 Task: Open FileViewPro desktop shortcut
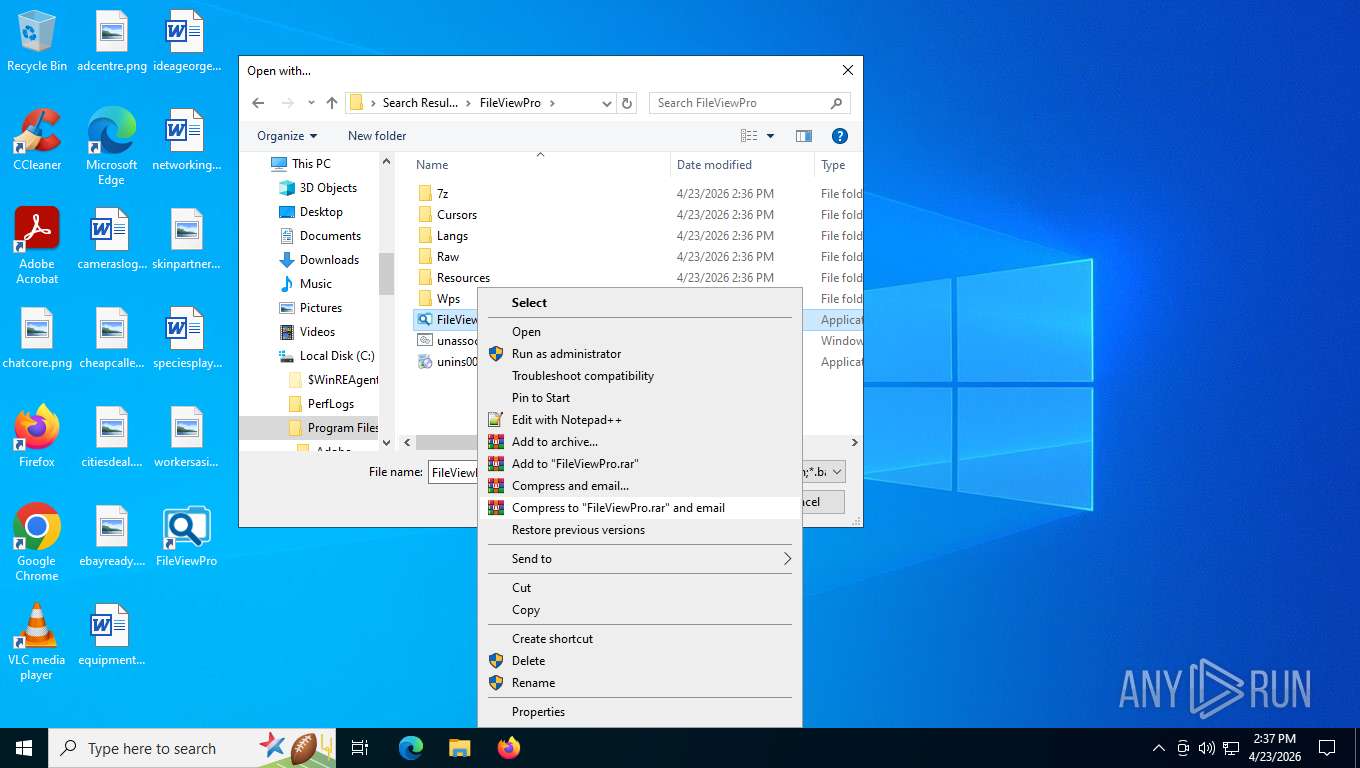[186, 537]
